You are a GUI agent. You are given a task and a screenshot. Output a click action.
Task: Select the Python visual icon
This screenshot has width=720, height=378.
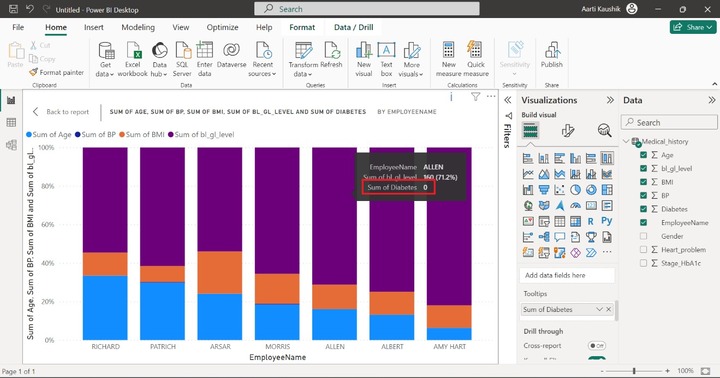(x=607, y=221)
